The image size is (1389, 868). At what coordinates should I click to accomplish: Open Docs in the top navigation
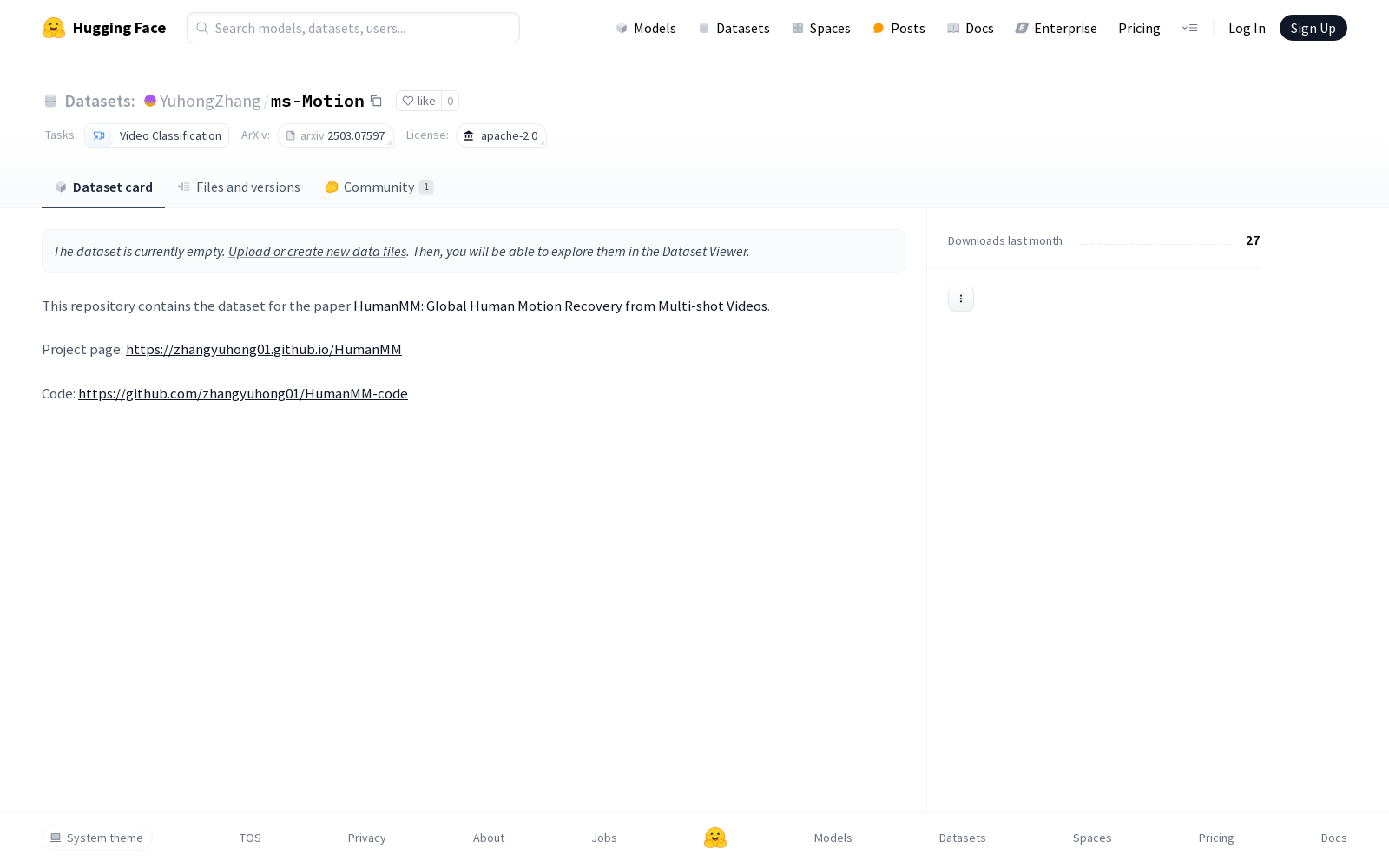point(971,28)
